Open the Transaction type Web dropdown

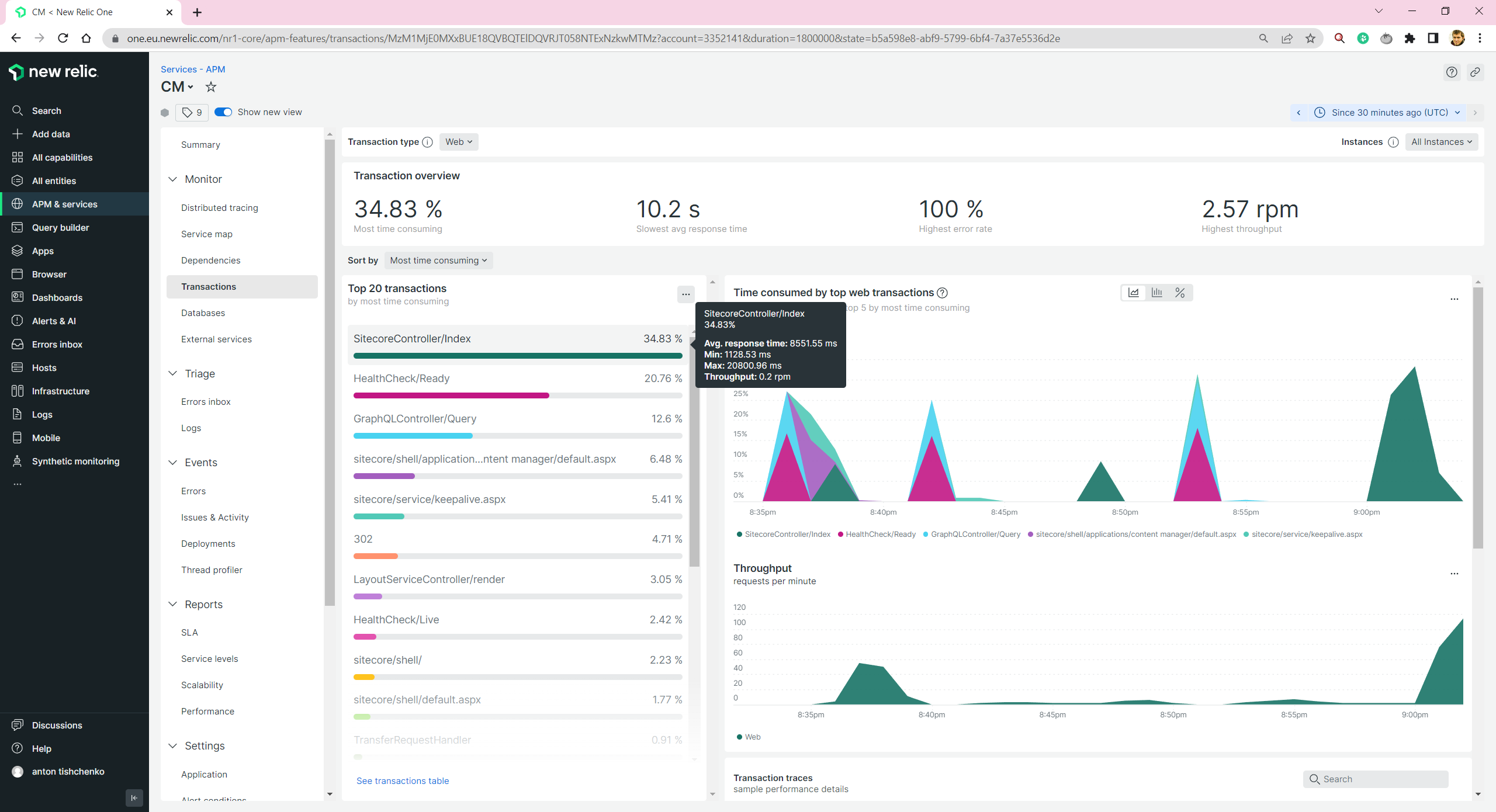pos(459,142)
